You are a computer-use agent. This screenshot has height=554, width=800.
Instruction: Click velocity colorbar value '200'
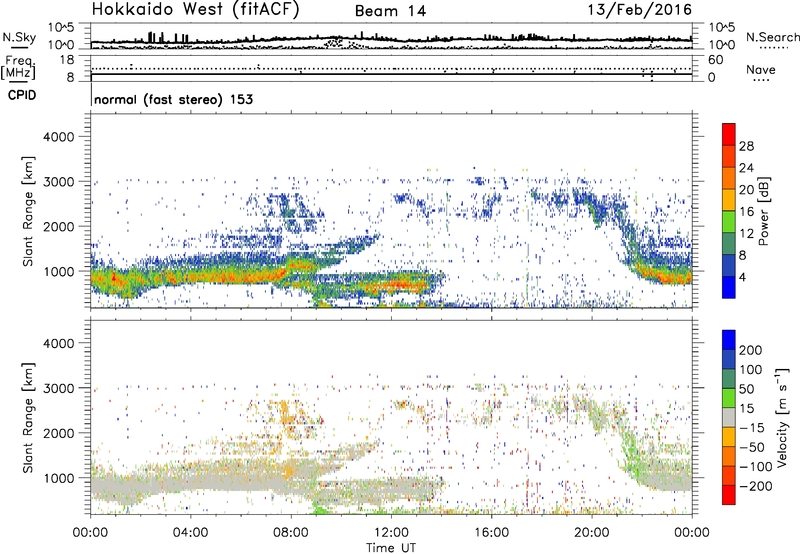(751, 350)
